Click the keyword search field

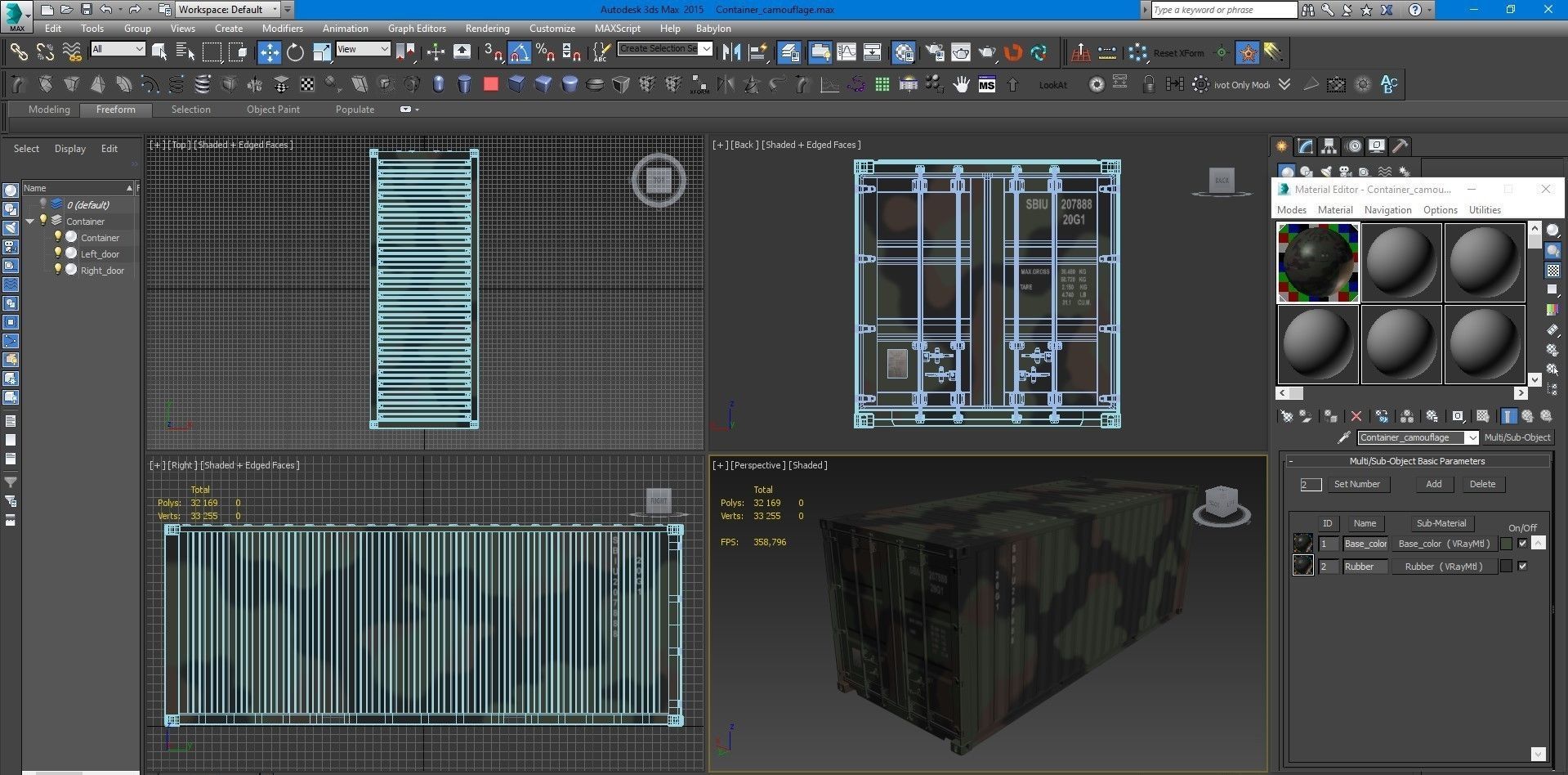click(1223, 10)
